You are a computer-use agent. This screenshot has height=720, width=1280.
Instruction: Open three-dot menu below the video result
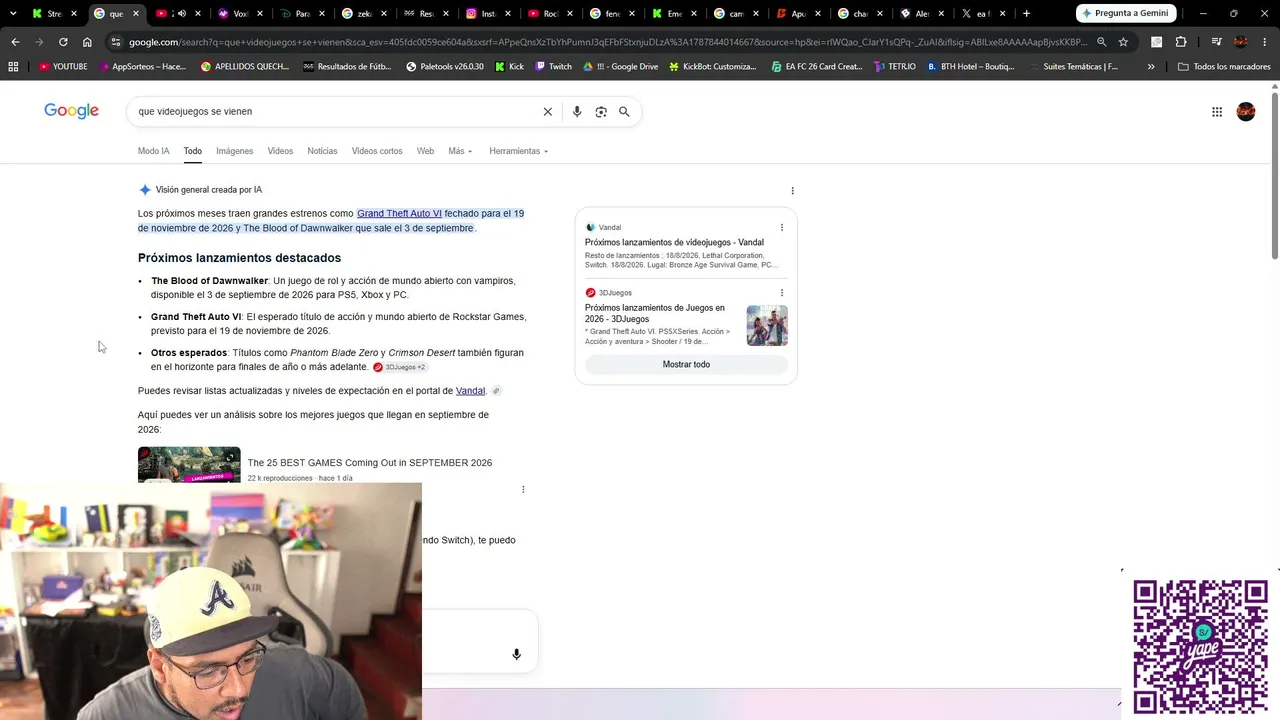point(523,490)
